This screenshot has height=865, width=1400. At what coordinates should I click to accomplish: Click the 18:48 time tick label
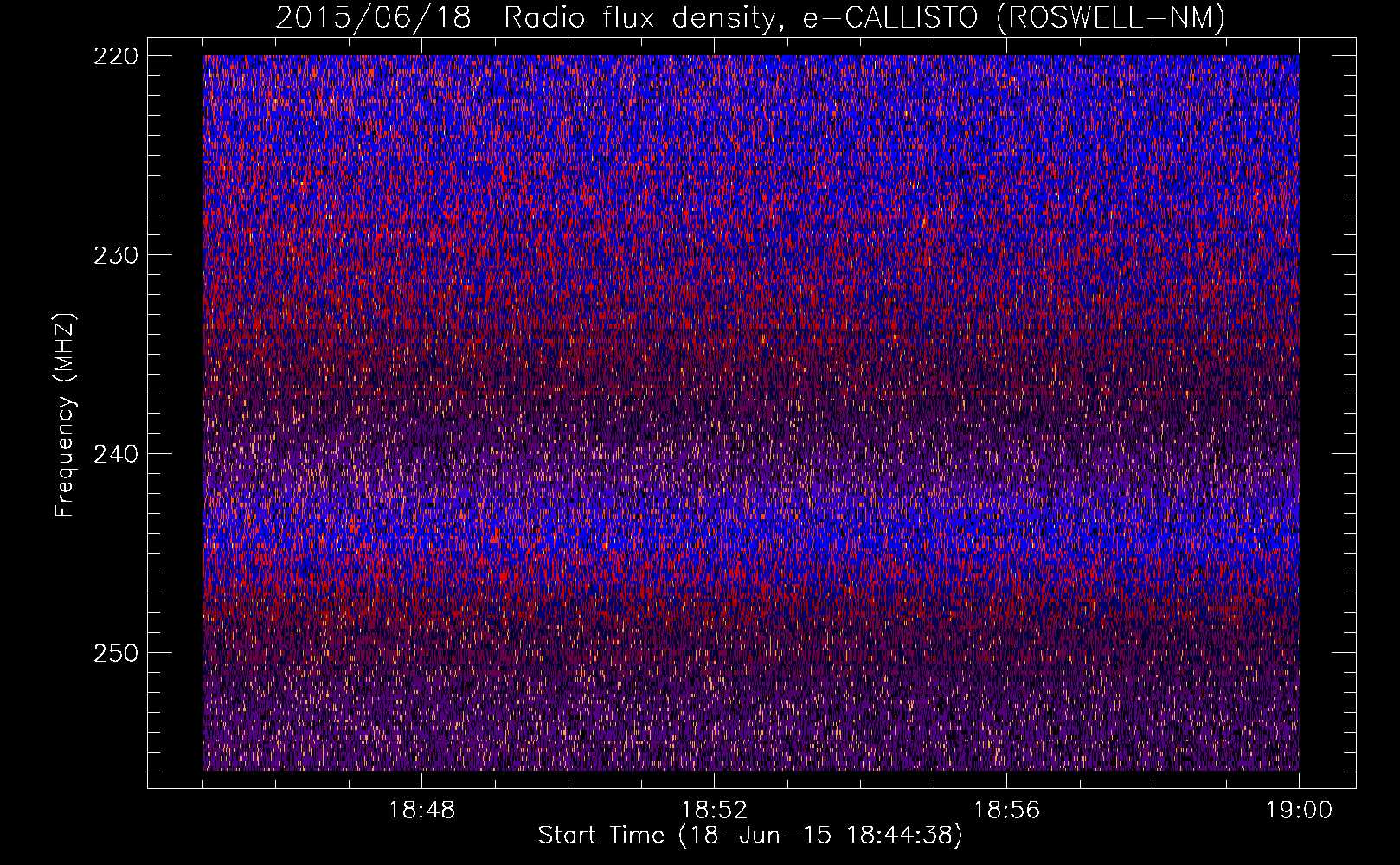pos(422,811)
